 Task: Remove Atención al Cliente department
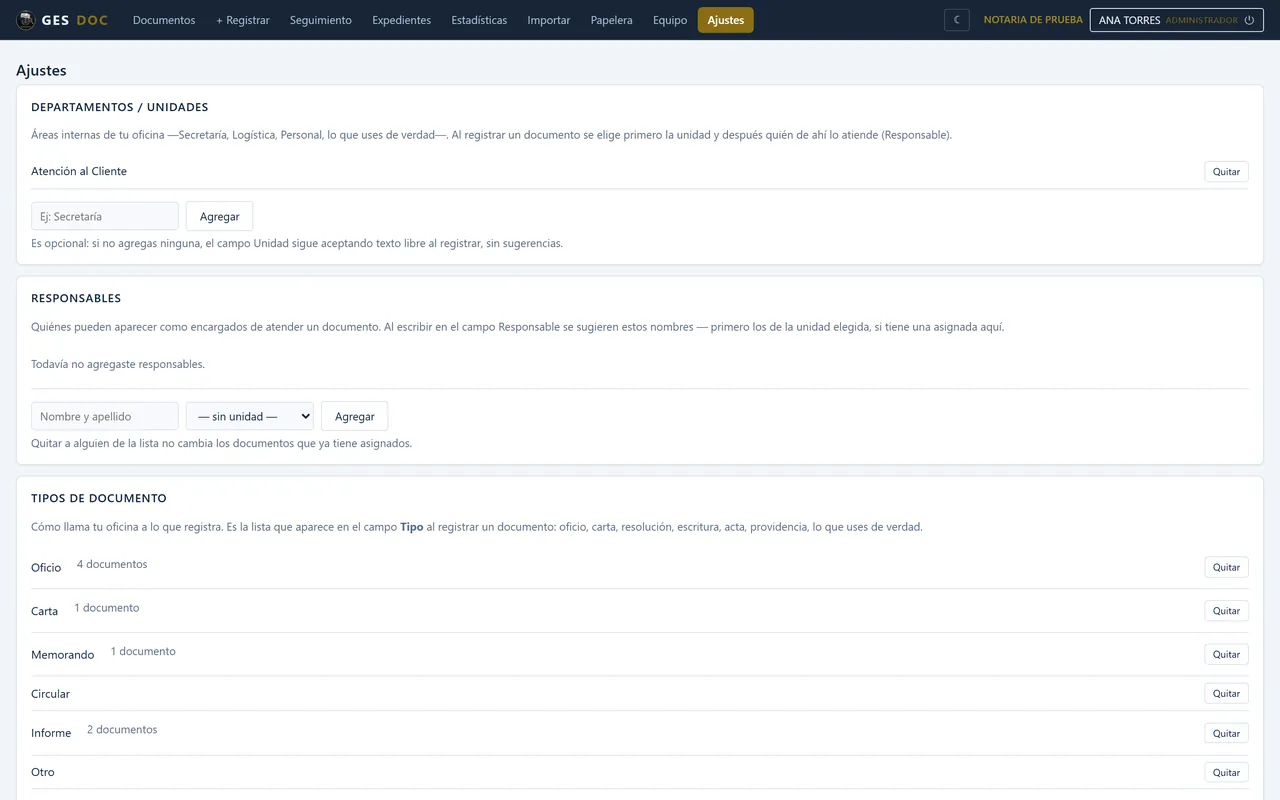click(x=1226, y=172)
